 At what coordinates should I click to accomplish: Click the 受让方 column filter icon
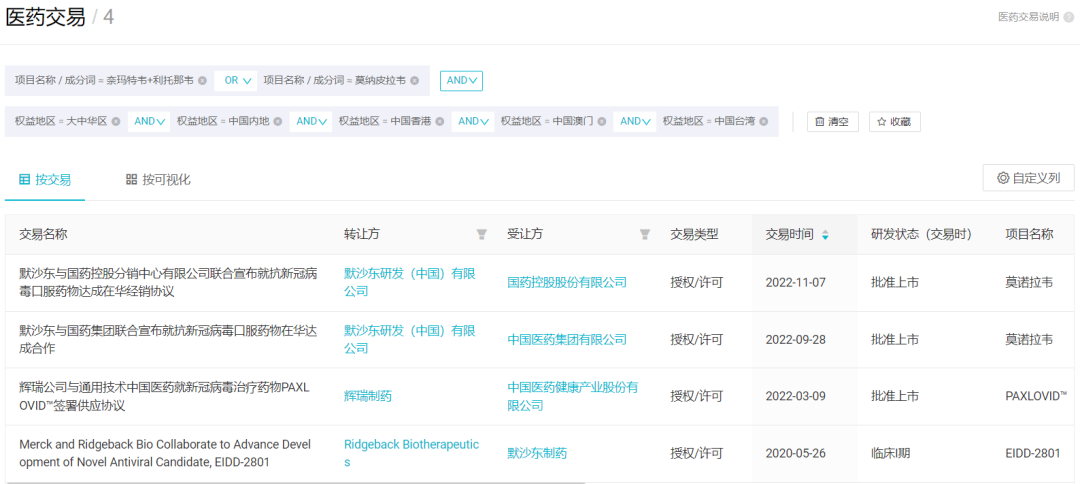pyautogui.click(x=645, y=235)
